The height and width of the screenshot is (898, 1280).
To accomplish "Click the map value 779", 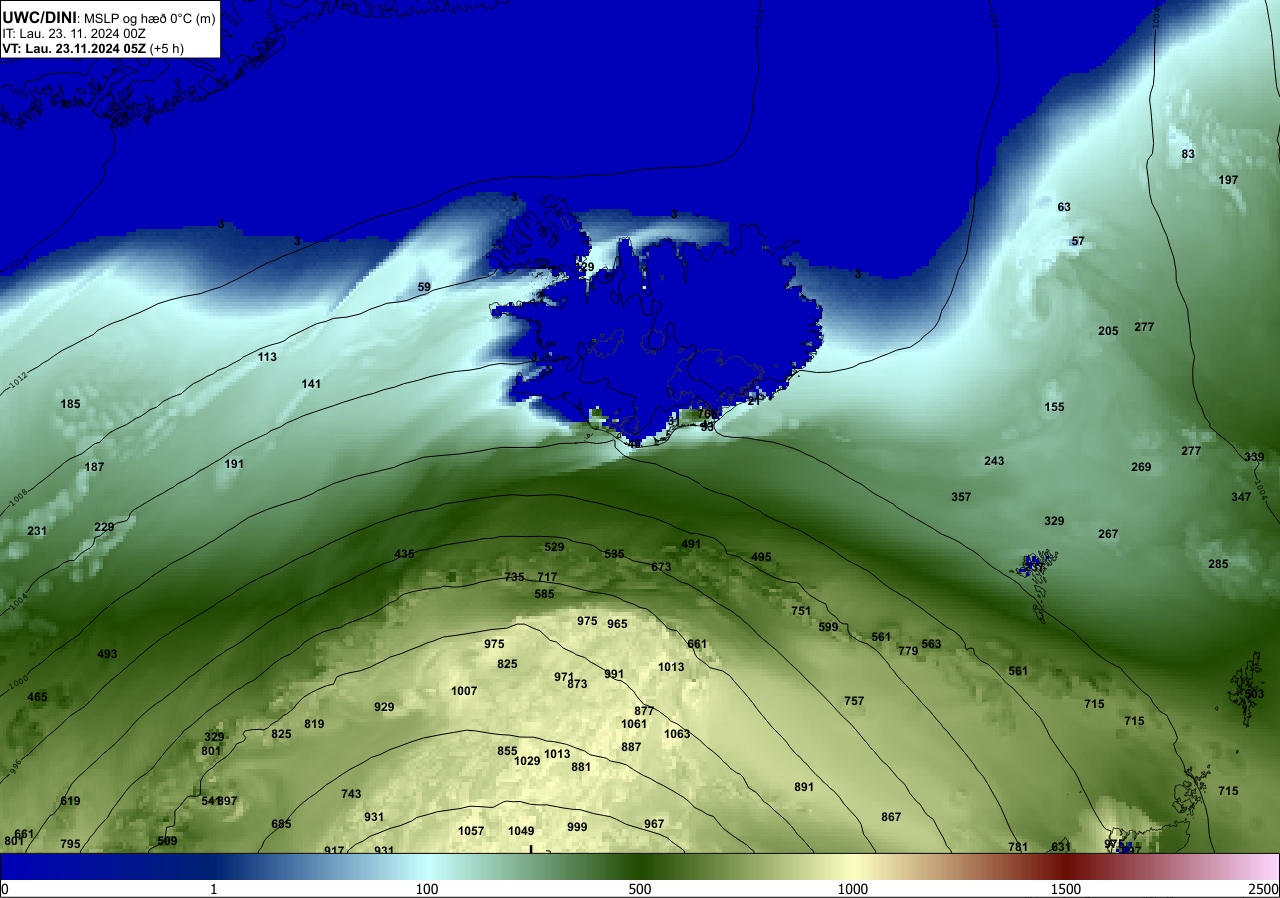I will [x=908, y=651].
